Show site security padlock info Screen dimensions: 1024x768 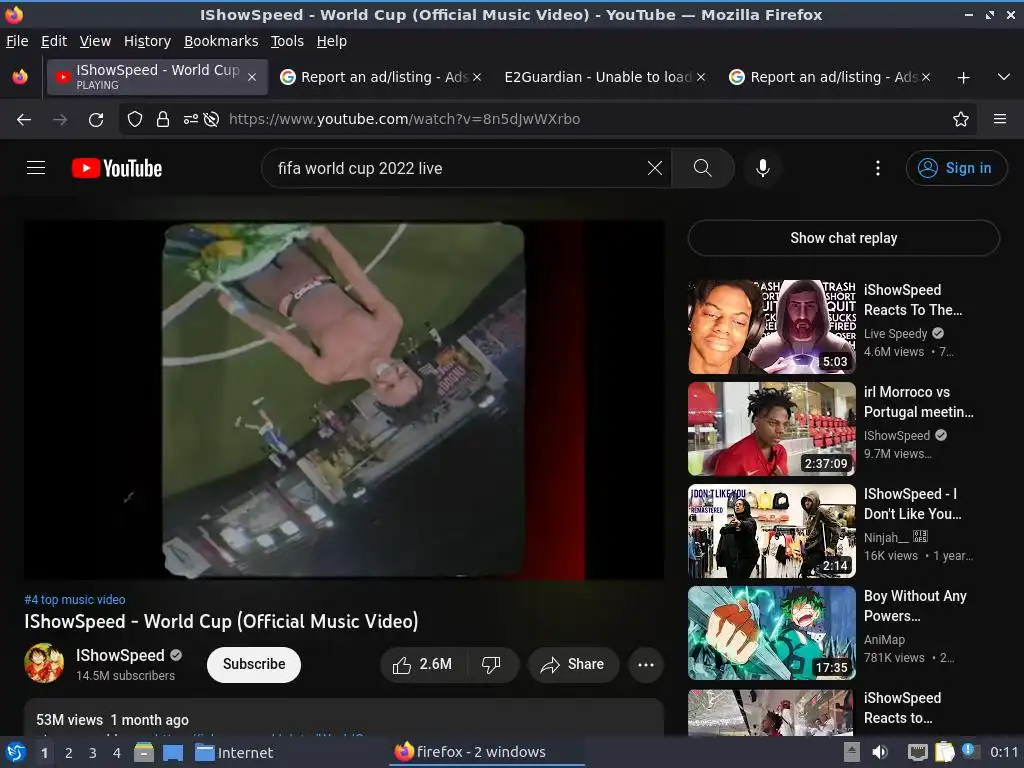point(163,120)
